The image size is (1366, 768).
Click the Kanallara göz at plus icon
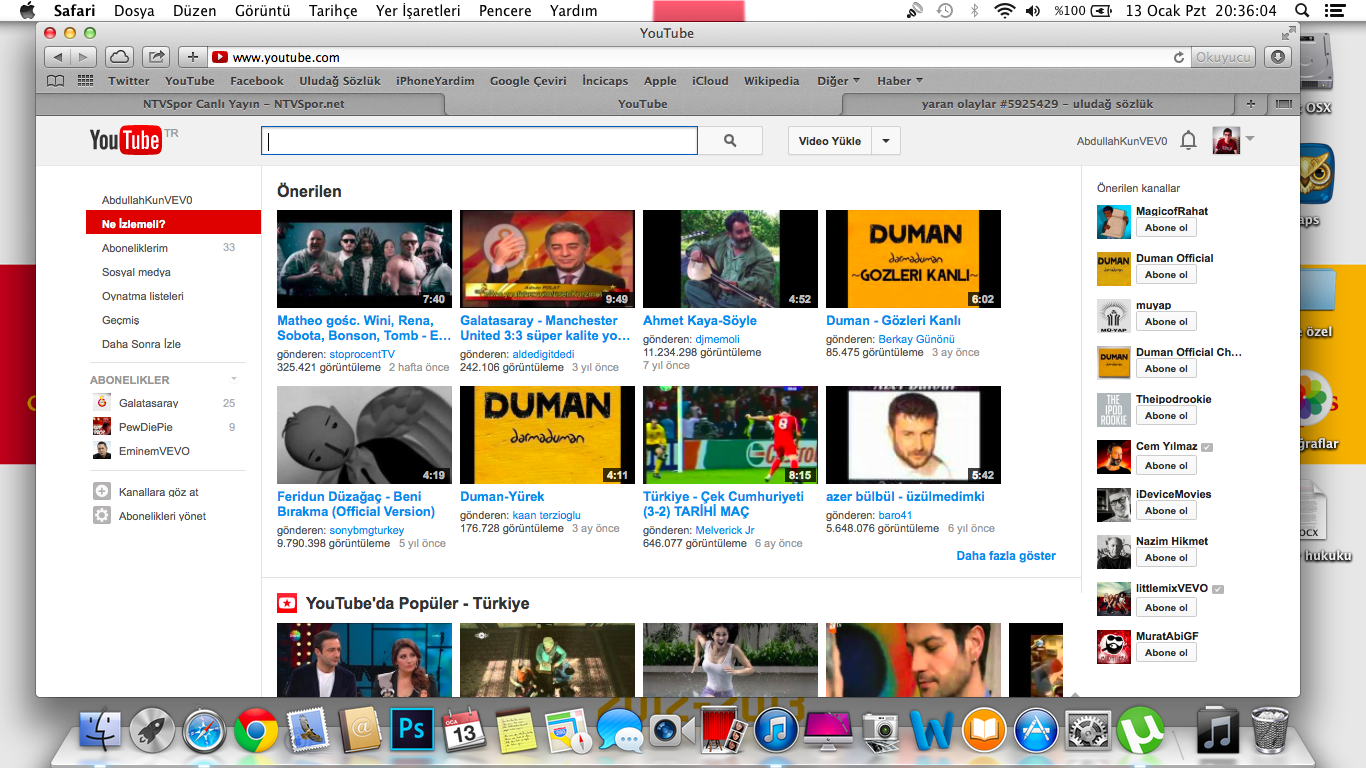click(102, 492)
